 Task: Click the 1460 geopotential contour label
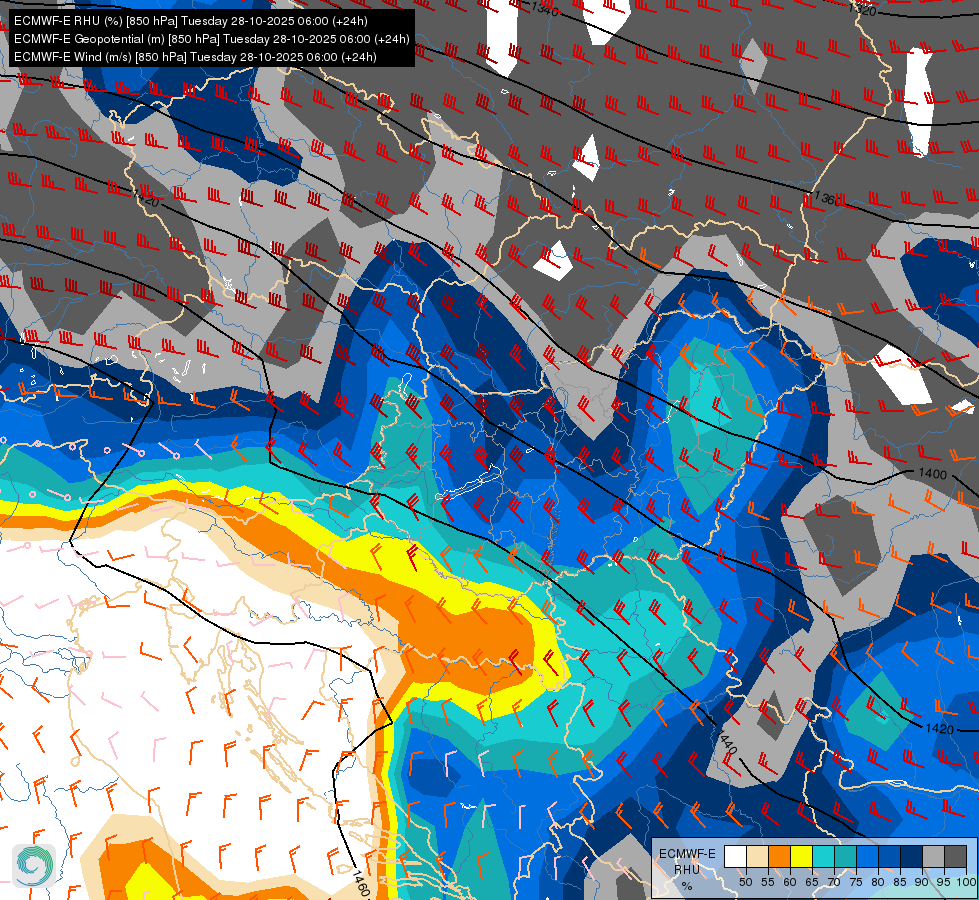[x=360, y=883]
